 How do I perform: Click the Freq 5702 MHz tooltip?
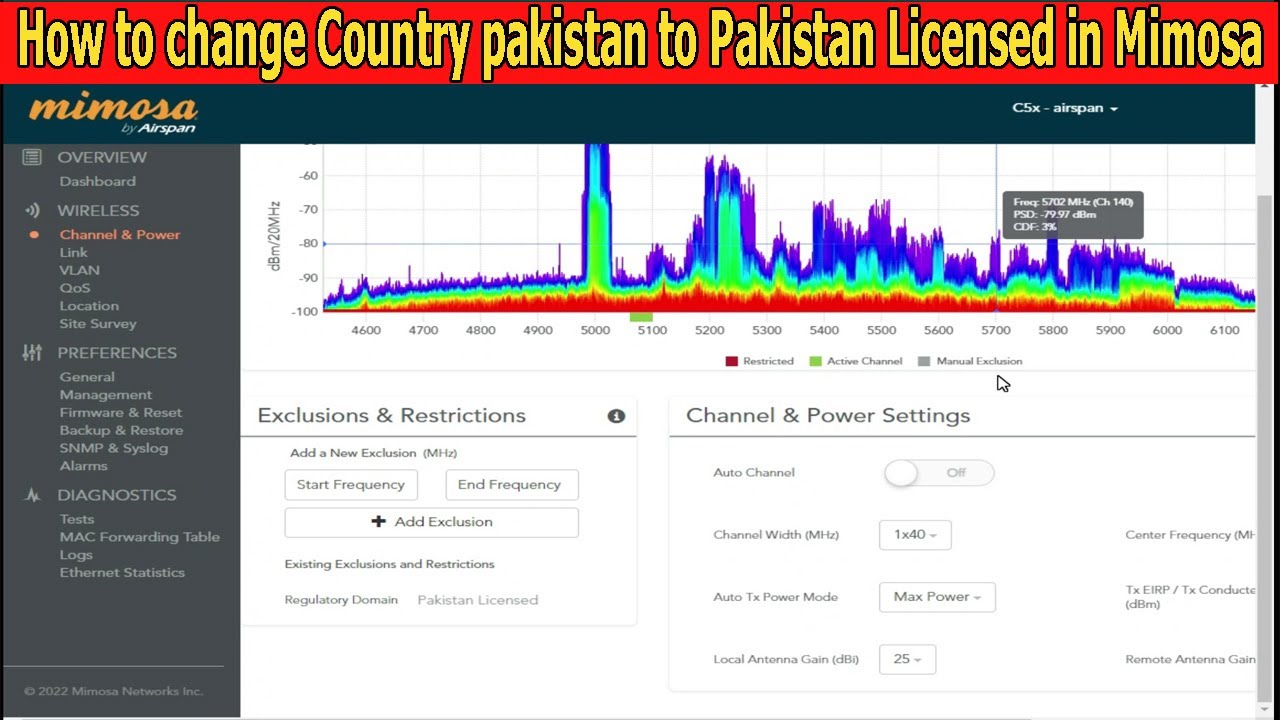click(x=1073, y=215)
